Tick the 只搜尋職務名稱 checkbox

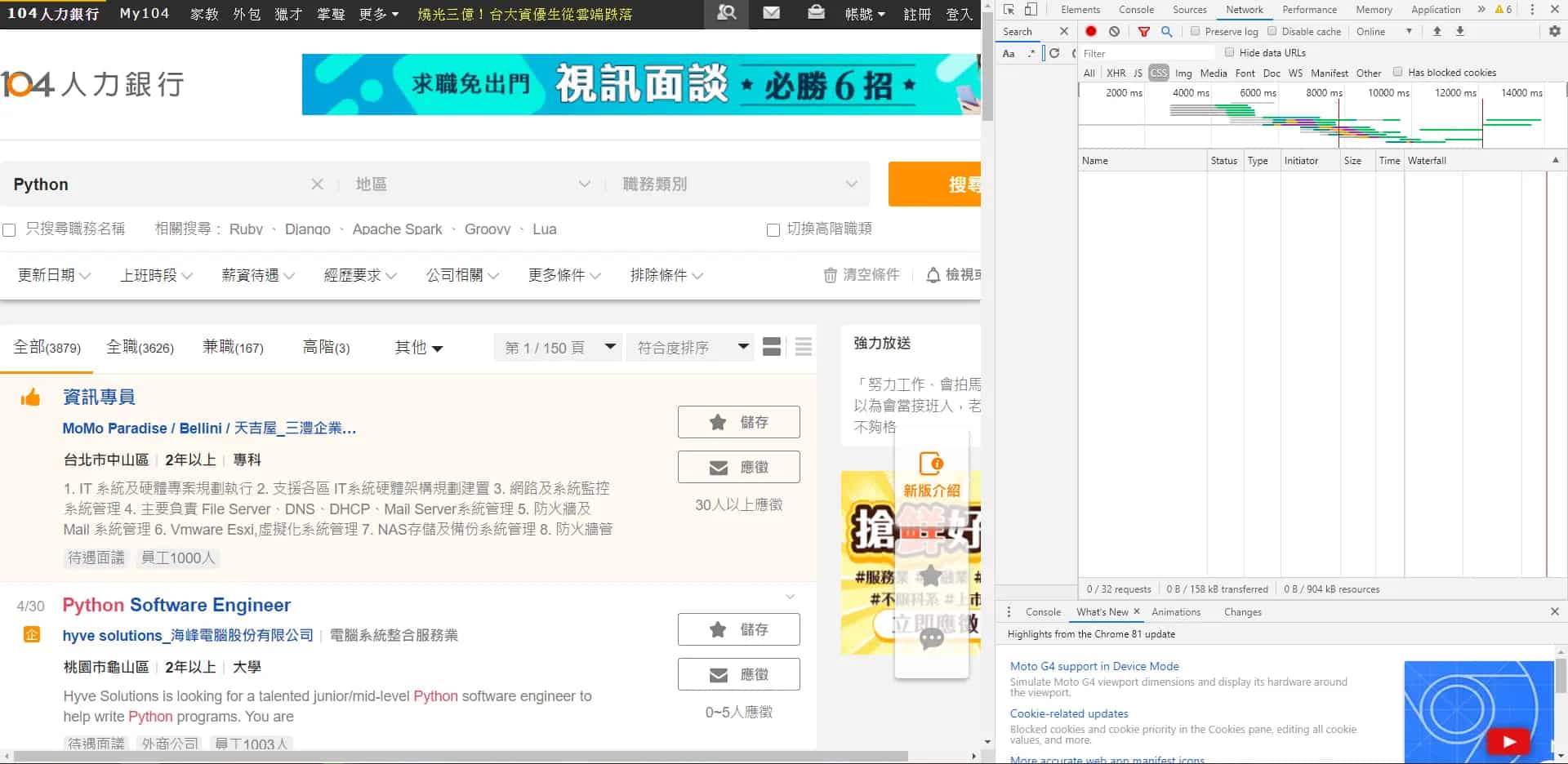tap(10, 230)
